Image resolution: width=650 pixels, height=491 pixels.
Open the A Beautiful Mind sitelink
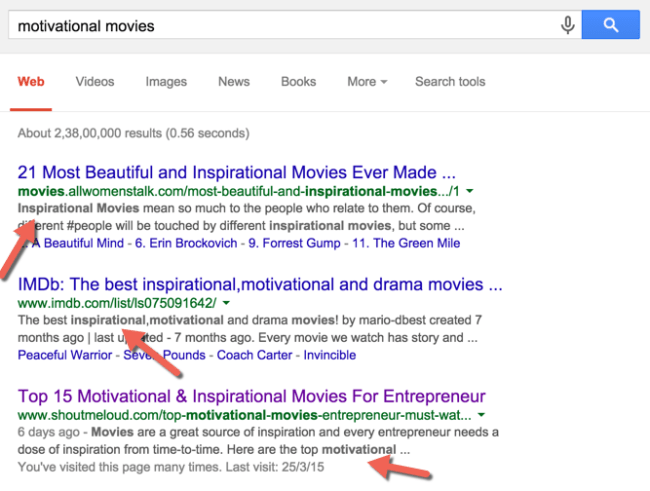pyautogui.click(x=77, y=243)
